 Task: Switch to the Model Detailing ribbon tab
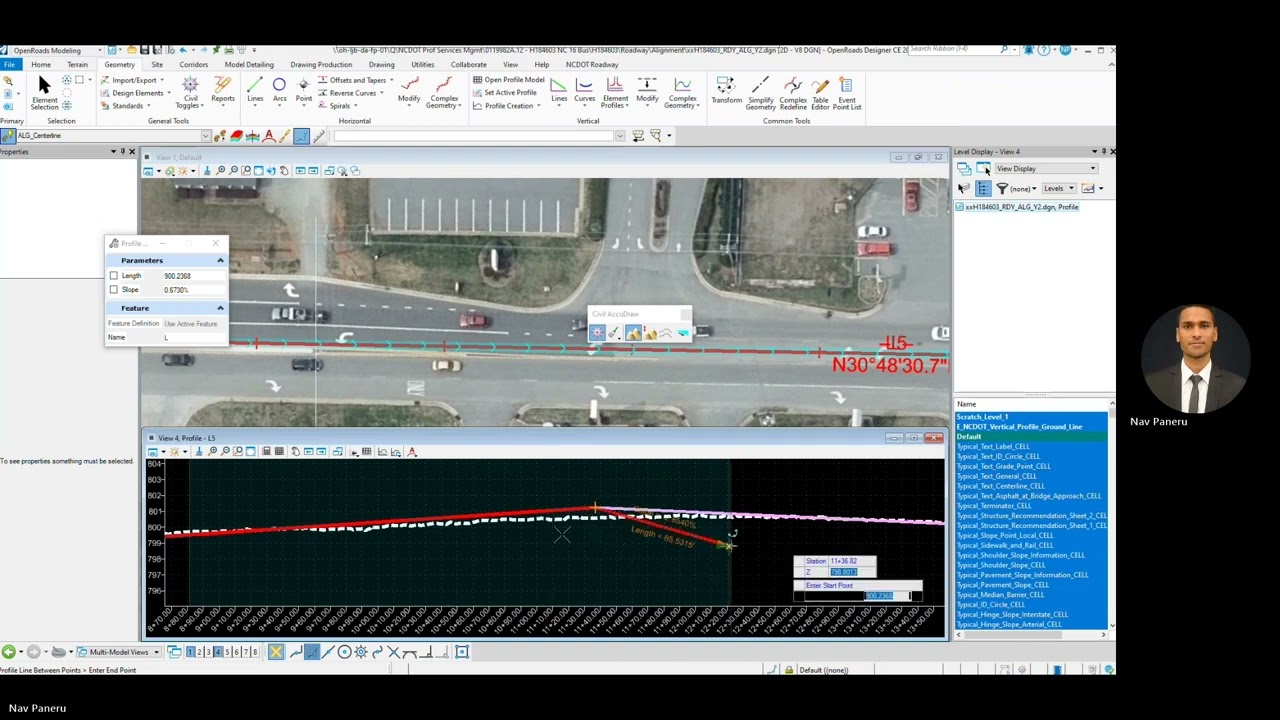point(249,65)
